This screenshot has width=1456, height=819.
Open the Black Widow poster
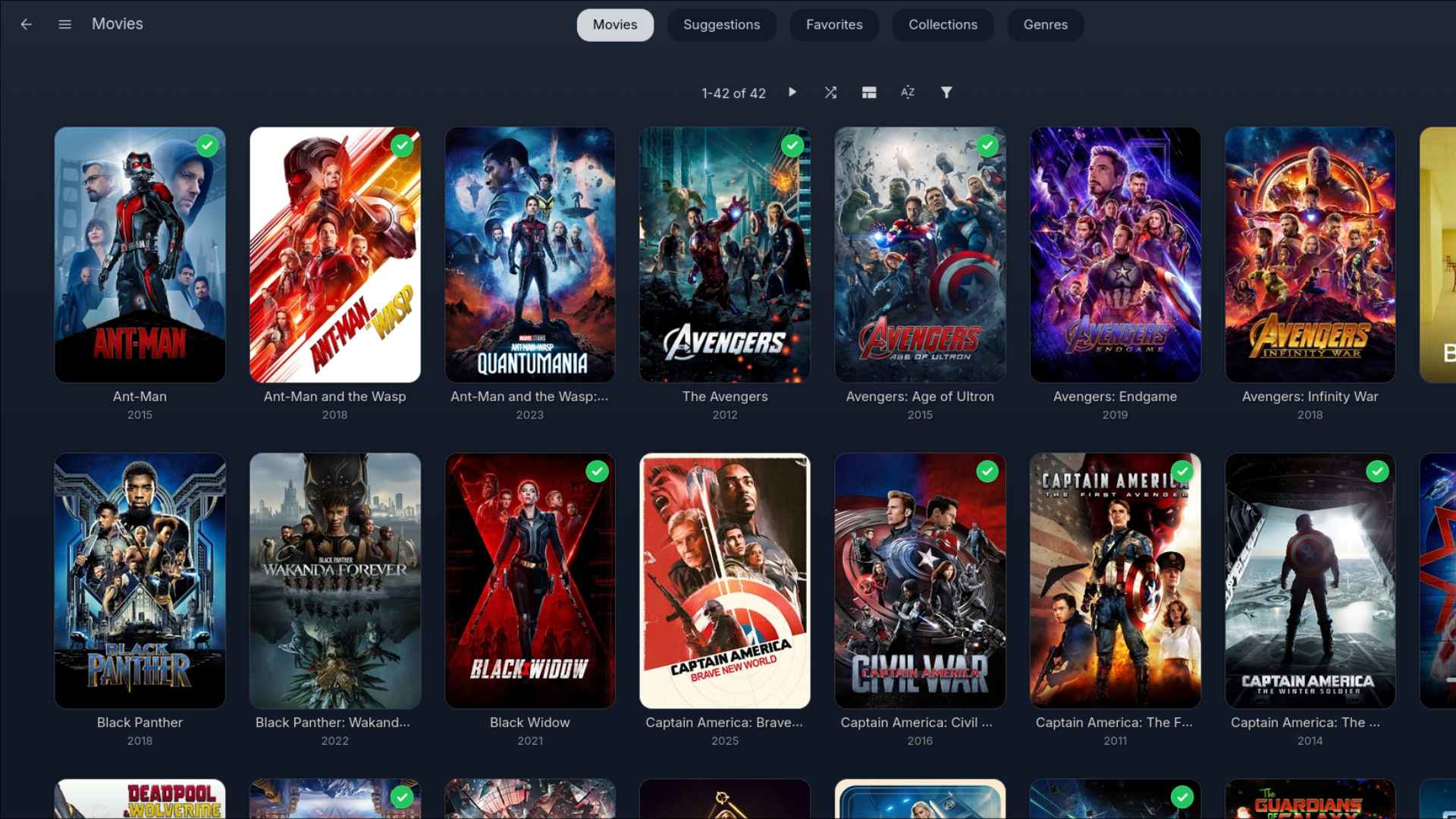[530, 581]
